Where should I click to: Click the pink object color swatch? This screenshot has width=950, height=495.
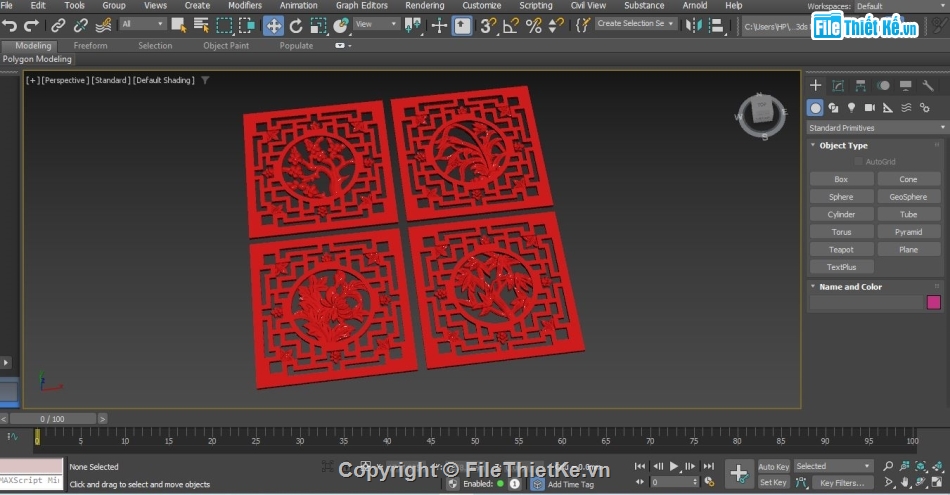(x=934, y=302)
